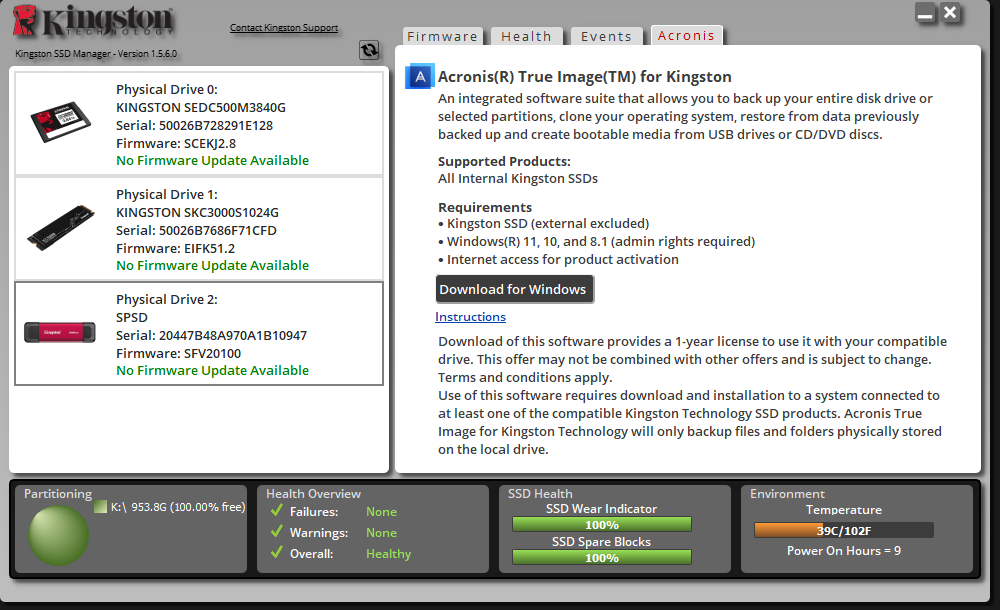Screen dimensions: 1000x610
Task: Select Physical Drive 0 title
Action: click(x=166, y=89)
